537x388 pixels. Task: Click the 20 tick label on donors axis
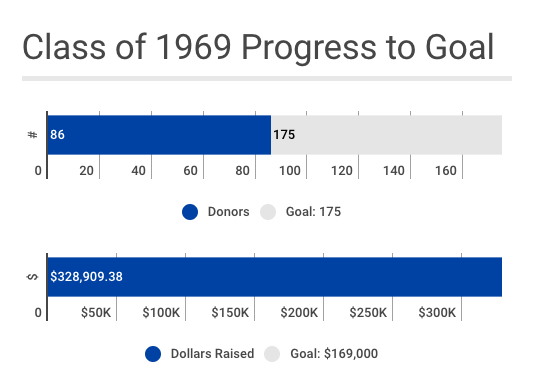pyautogui.click(x=86, y=171)
